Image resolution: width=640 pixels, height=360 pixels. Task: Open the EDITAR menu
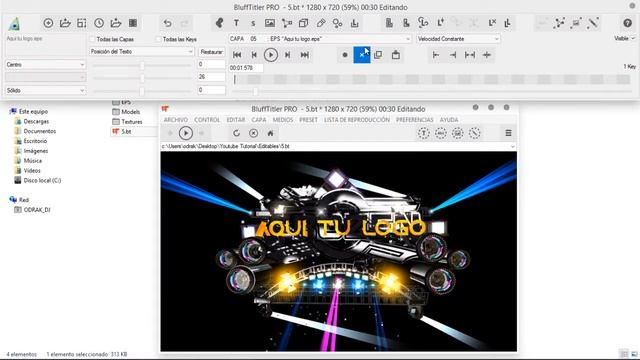point(236,120)
